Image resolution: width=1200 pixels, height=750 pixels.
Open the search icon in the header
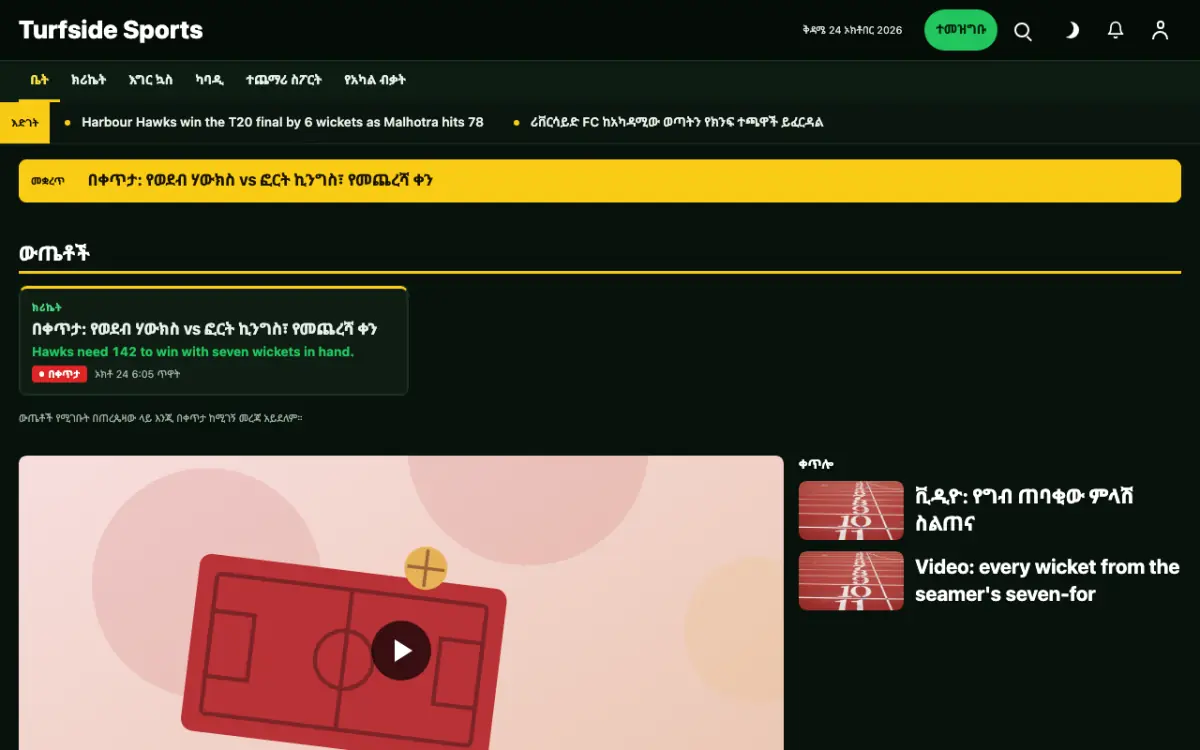(1023, 31)
